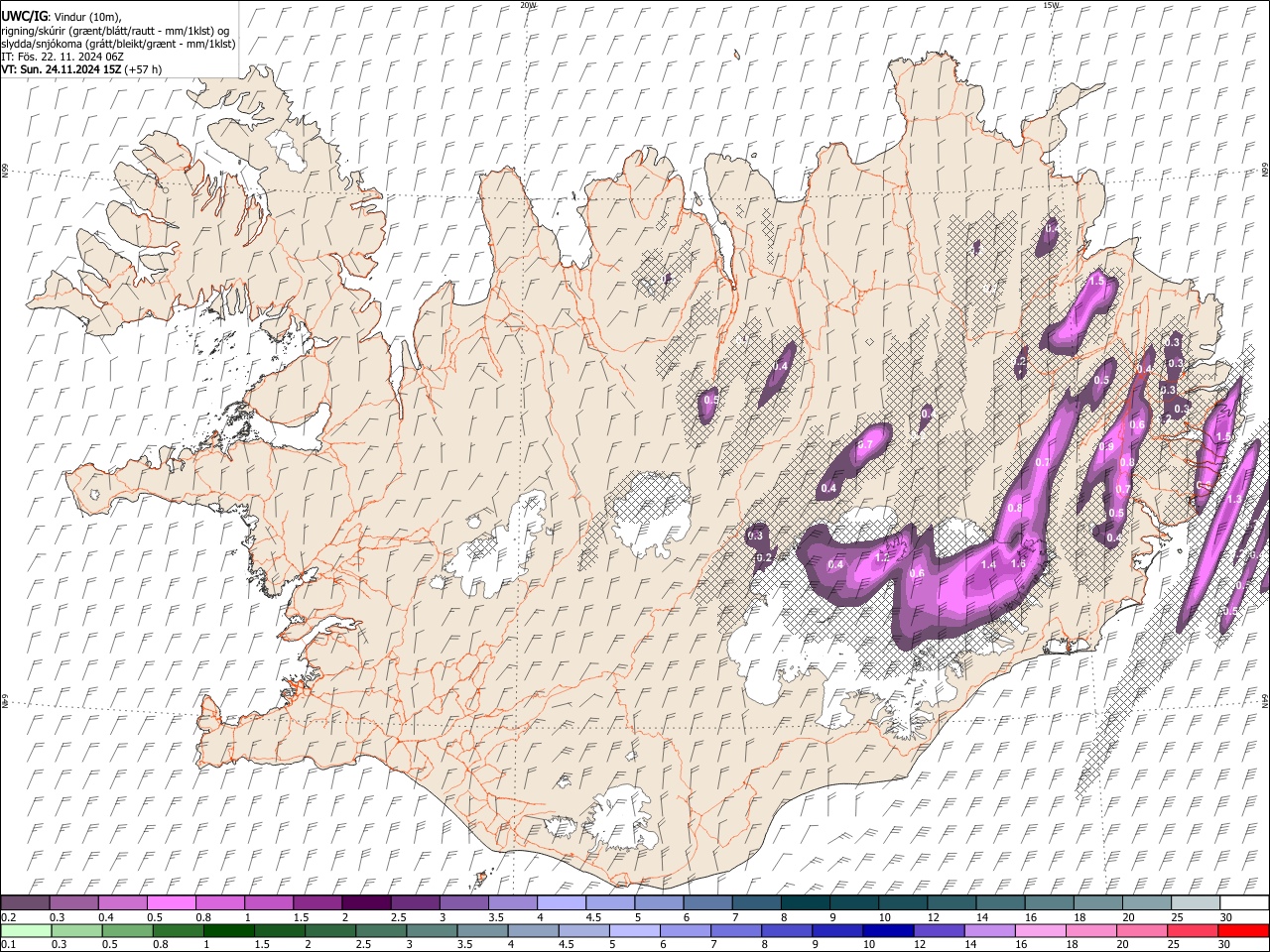Pick the darkest purple 2 swatch, upper scale

tap(366, 902)
